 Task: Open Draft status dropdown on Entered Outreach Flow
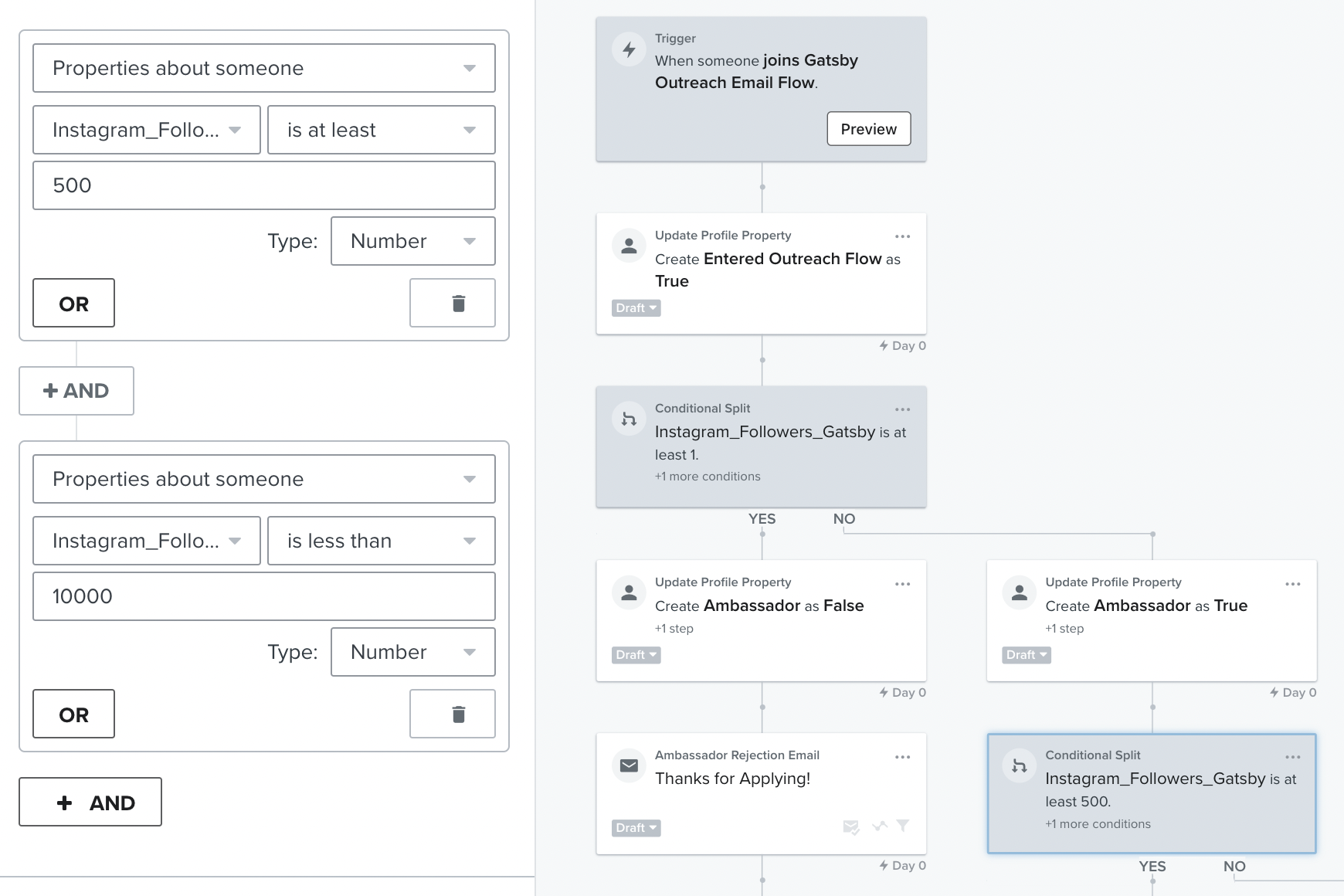pyautogui.click(x=636, y=308)
